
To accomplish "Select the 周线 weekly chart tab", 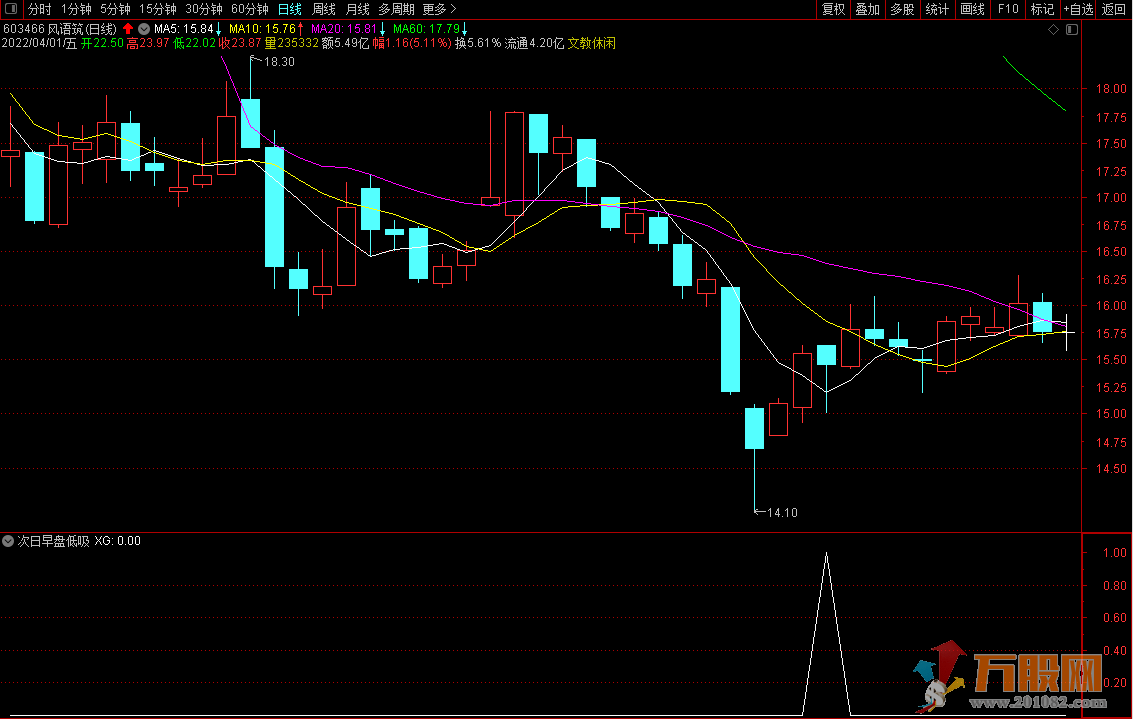I will coord(324,10).
